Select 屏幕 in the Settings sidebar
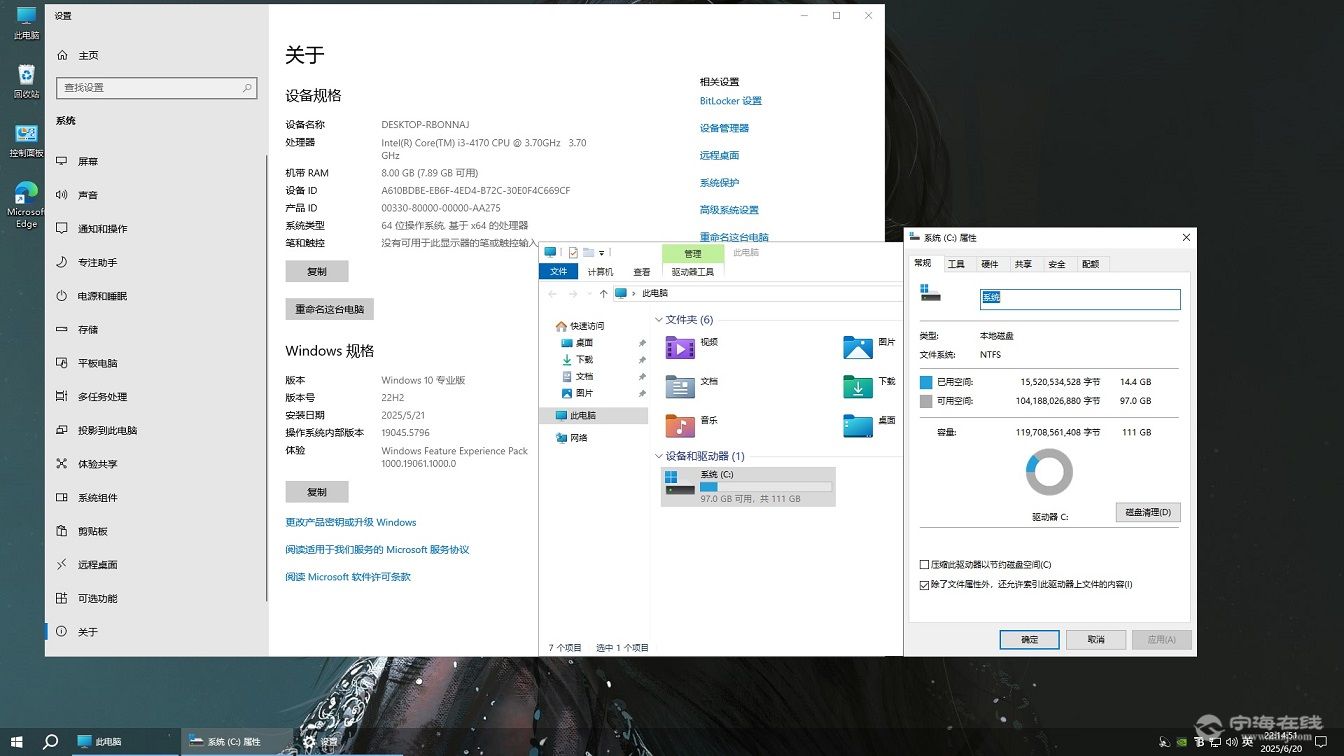This screenshot has width=1344, height=756. pyautogui.click(x=88, y=161)
